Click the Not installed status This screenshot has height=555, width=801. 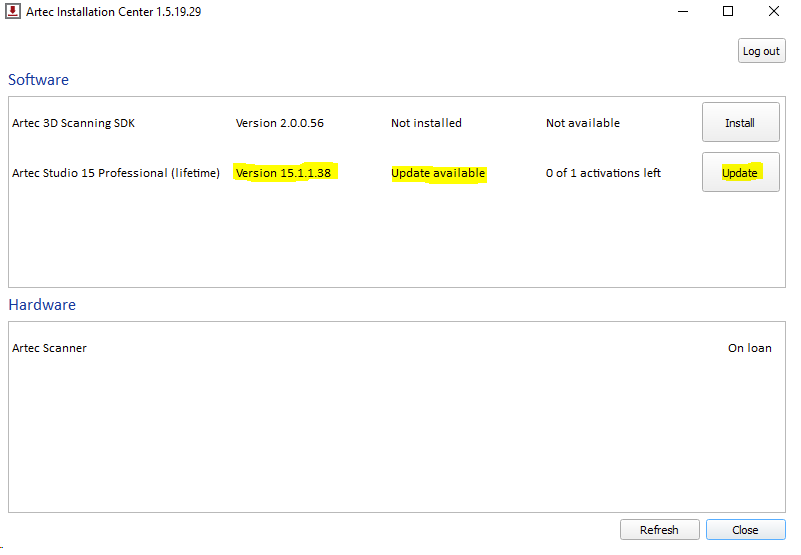426,123
